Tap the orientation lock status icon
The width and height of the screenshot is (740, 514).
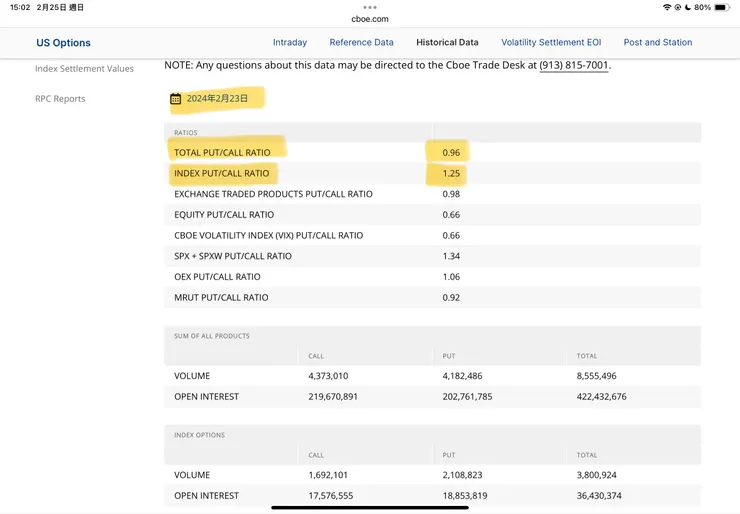pos(678,7)
